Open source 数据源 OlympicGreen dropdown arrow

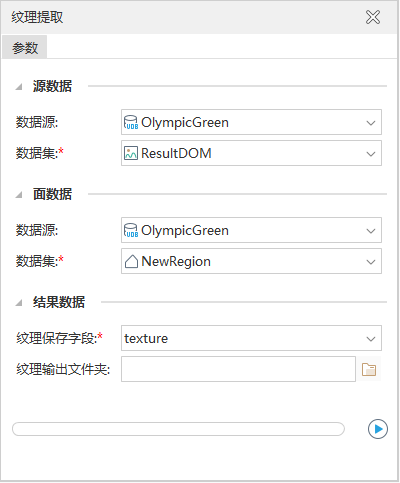[x=371, y=123]
